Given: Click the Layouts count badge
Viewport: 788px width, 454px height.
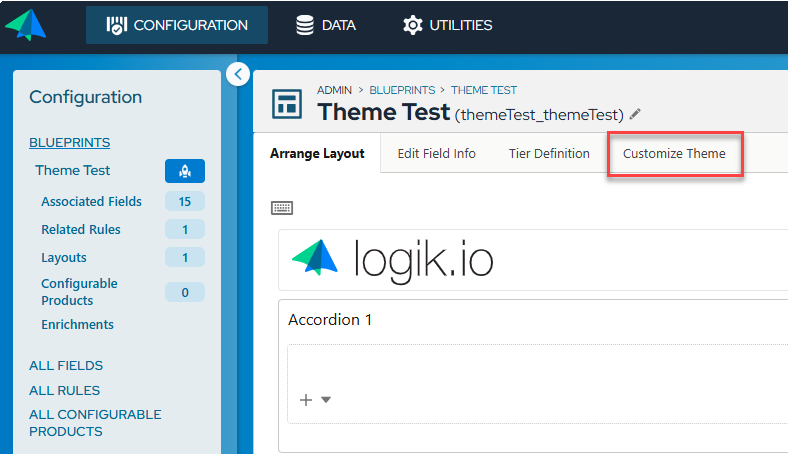Looking at the screenshot, I should (185, 258).
